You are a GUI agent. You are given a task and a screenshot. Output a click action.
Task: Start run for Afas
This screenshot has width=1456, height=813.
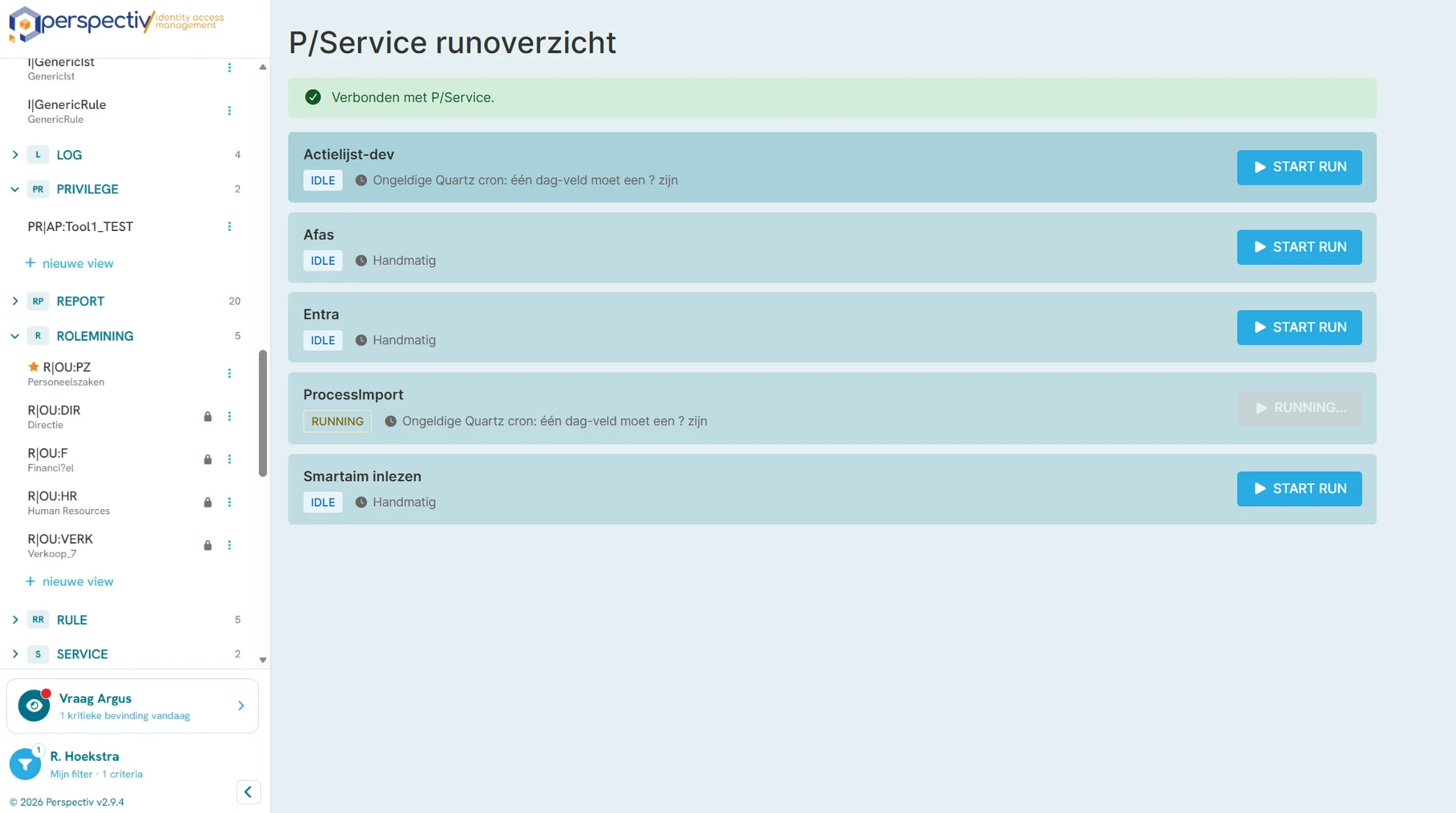(x=1299, y=247)
